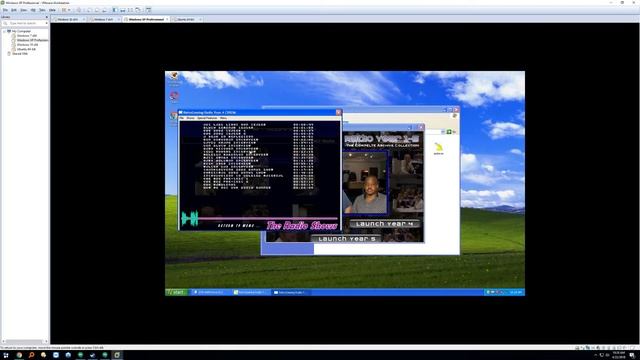Select the Windows XP Professional tab
This screenshot has width=640, height=360.
point(147,19)
